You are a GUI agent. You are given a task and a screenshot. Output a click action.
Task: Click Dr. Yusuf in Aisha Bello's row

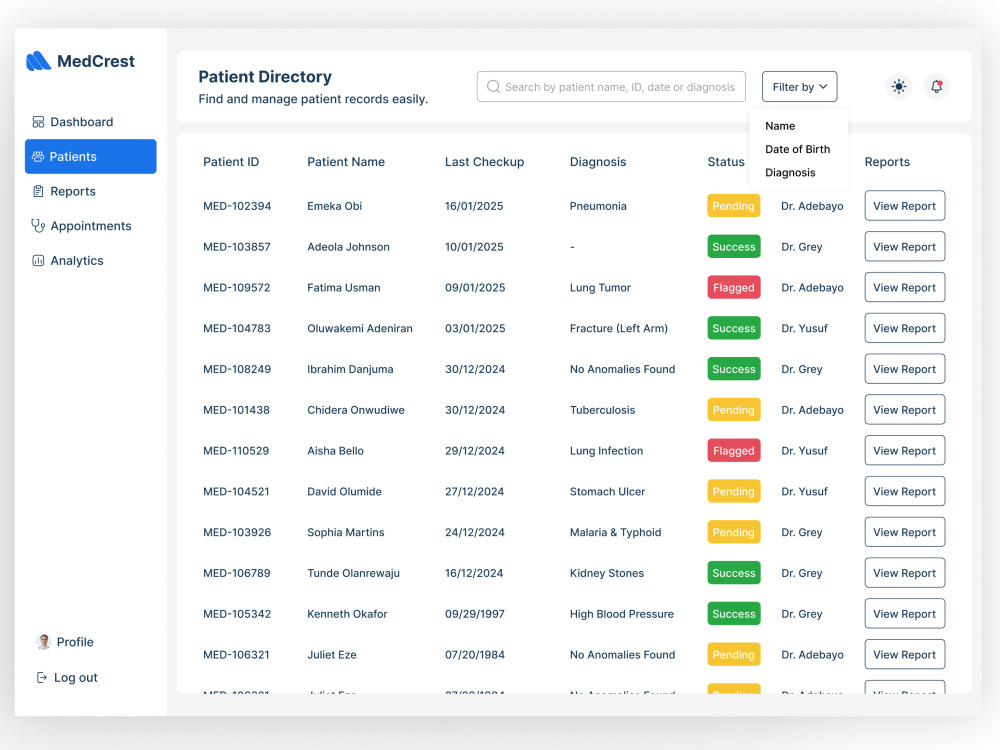[x=804, y=451]
